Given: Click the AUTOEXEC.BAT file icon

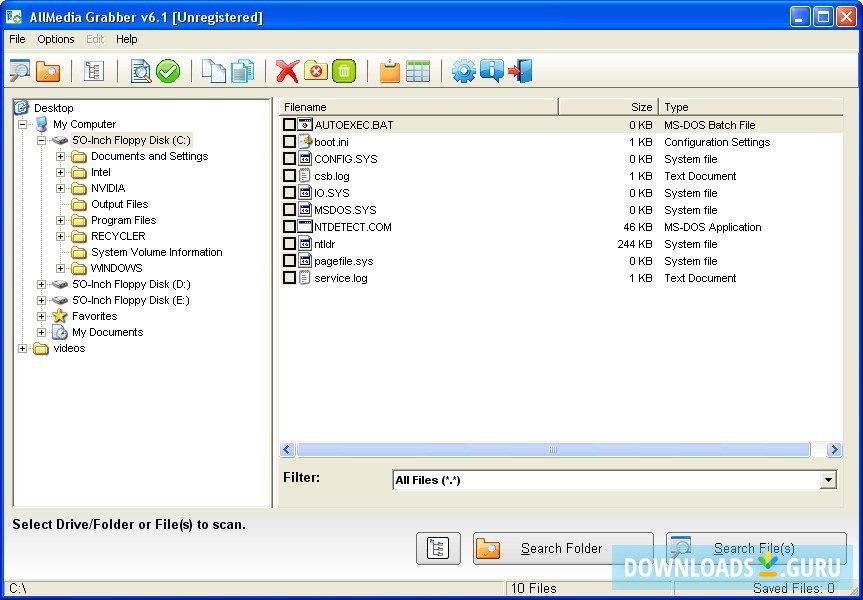Looking at the screenshot, I should pos(305,125).
